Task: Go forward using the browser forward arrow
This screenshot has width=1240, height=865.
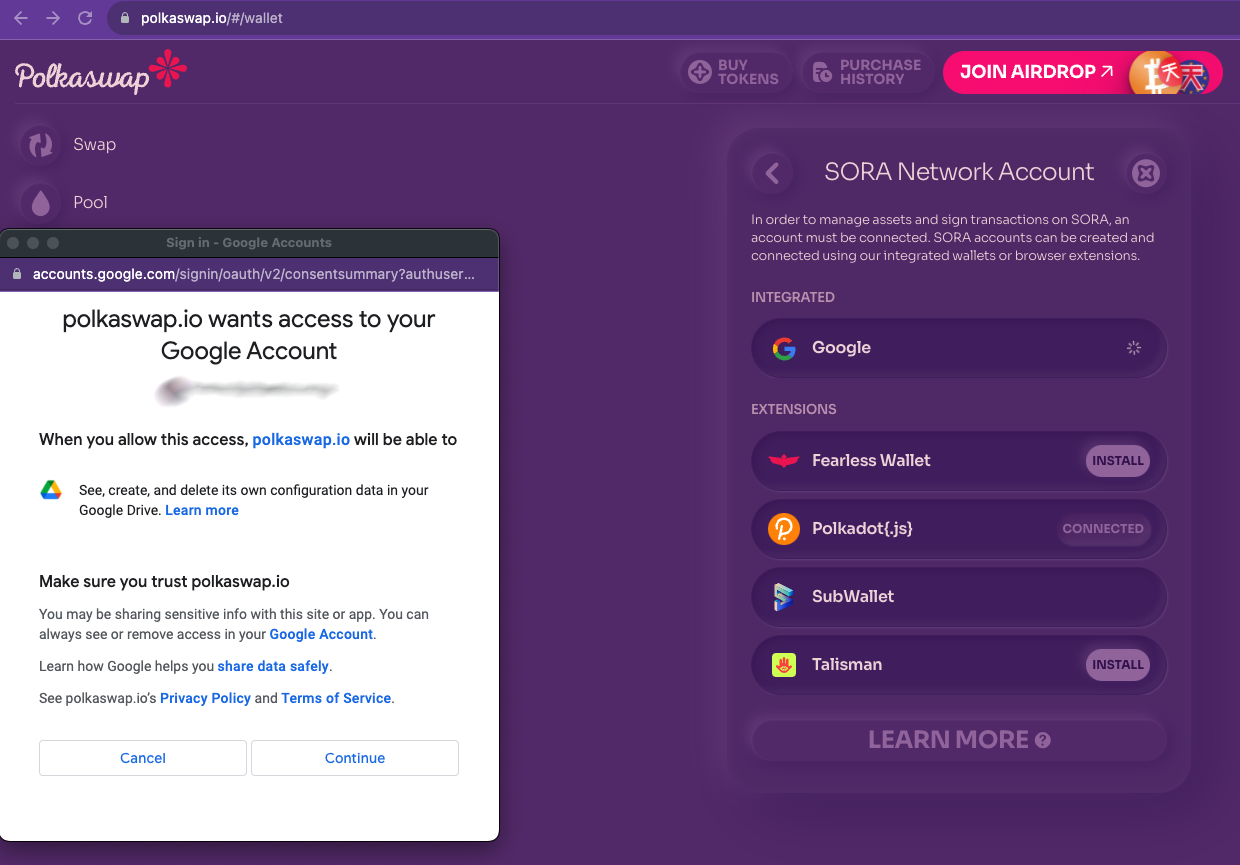Action: [x=53, y=18]
